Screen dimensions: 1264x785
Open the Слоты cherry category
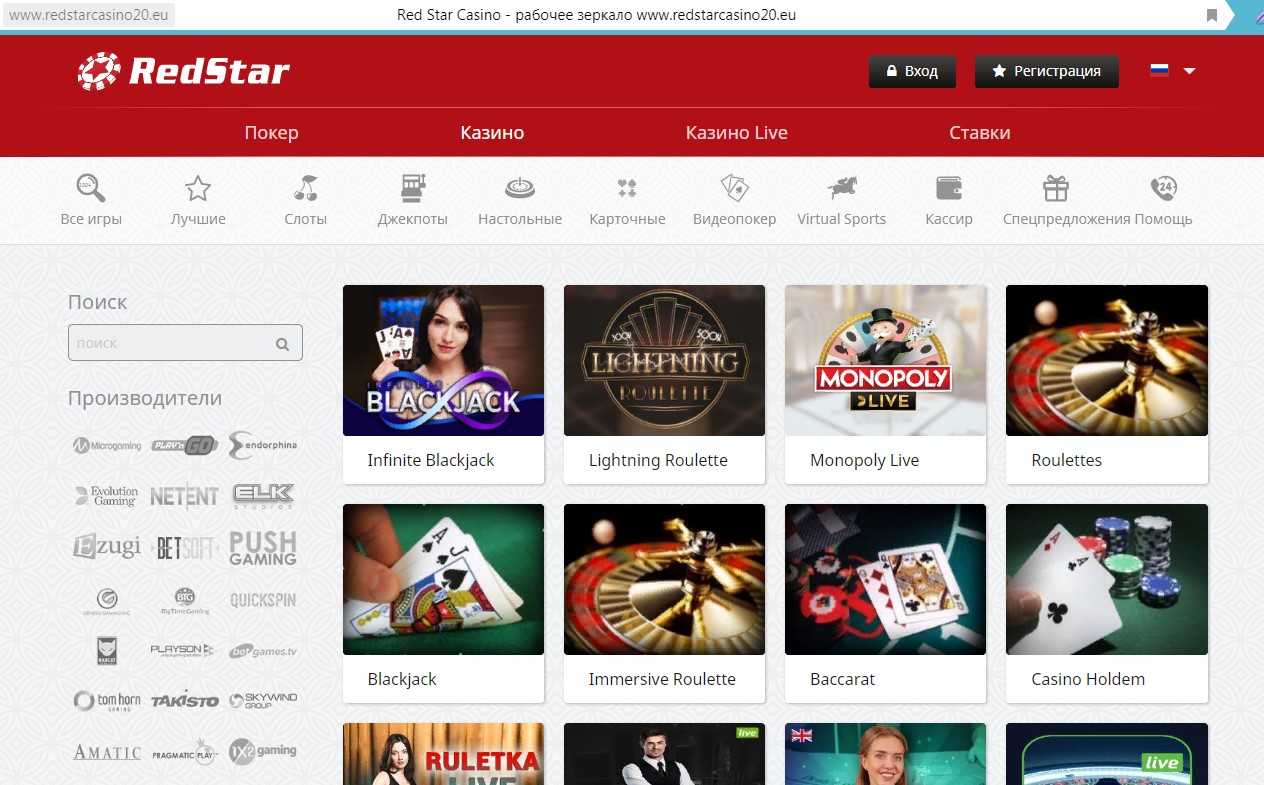(306, 188)
